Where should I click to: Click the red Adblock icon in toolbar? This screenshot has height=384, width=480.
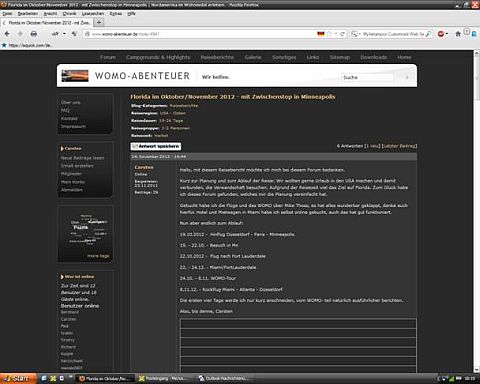(441, 34)
